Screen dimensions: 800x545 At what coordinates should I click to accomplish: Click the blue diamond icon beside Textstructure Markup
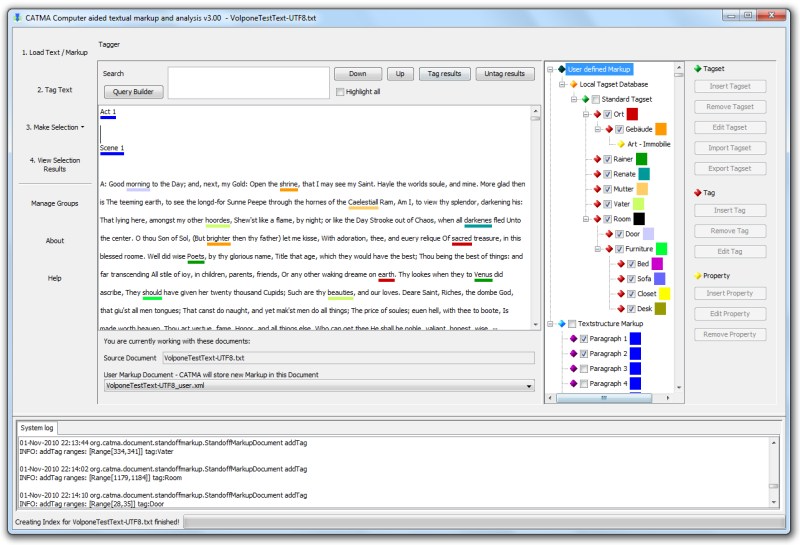coord(562,324)
